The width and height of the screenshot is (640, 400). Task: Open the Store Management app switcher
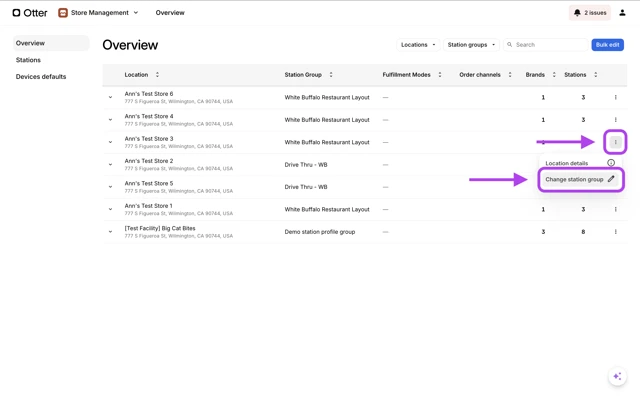pyautogui.click(x=98, y=13)
